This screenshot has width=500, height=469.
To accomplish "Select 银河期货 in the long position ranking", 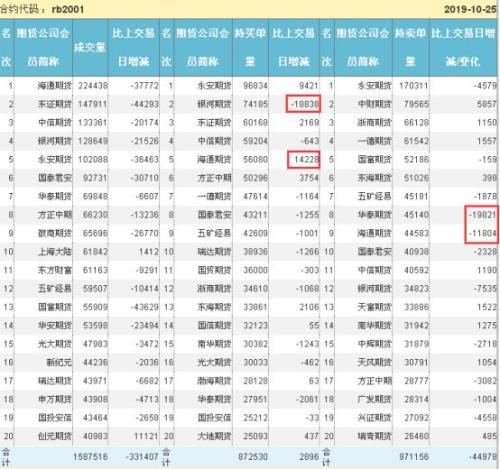I will pos(214,104).
